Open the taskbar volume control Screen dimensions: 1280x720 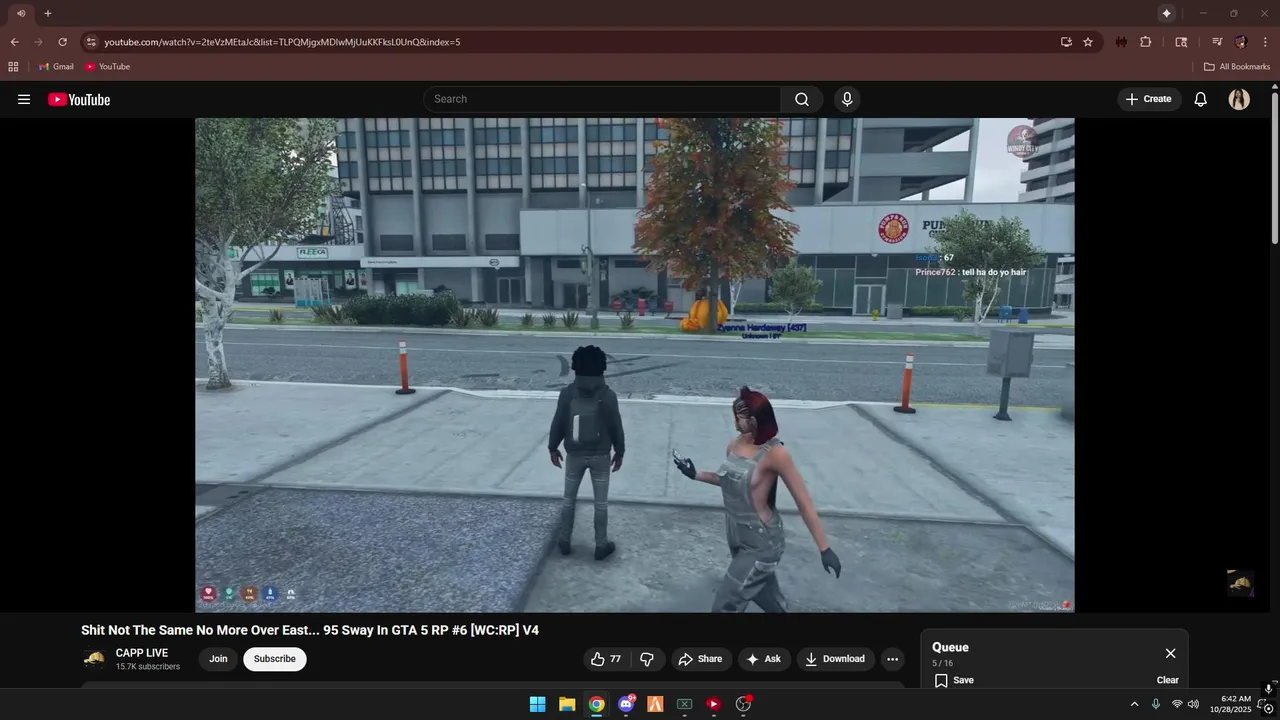(1193, 704)
